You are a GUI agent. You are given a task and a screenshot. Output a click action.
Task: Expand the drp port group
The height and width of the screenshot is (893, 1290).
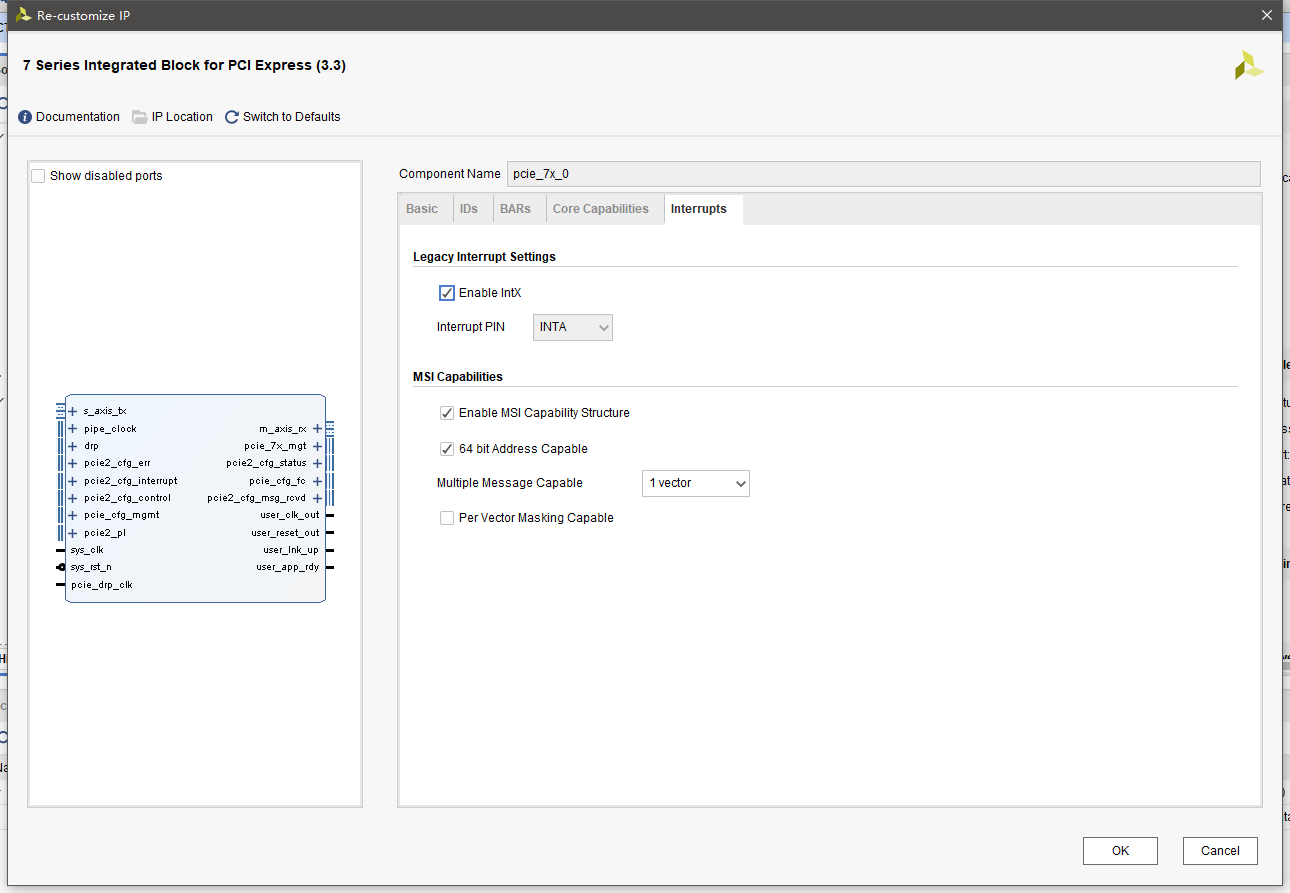point(73,446)
